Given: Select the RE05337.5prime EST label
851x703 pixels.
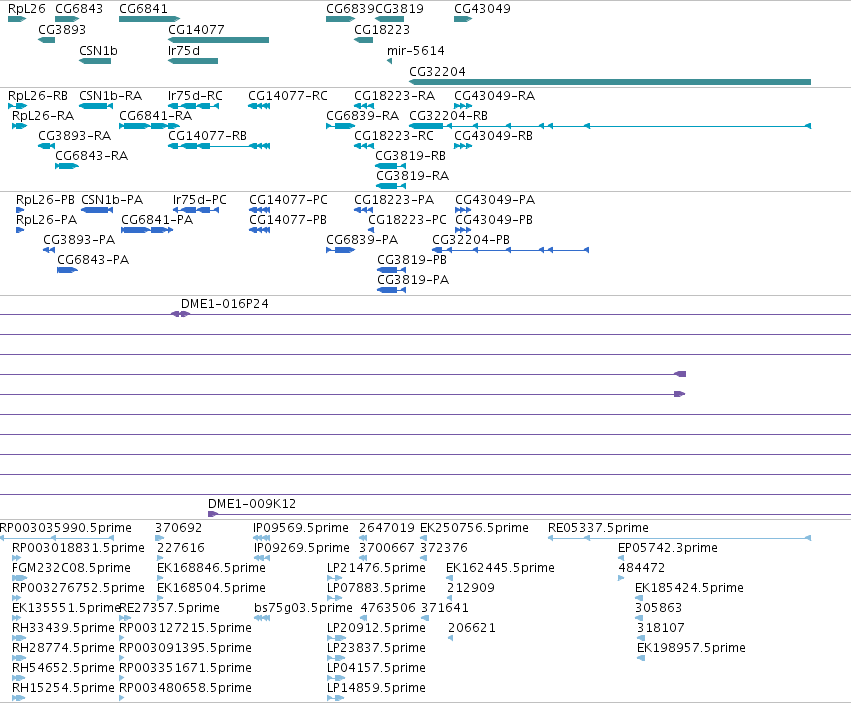Looking at the screenshot, I should coord(598,528).
